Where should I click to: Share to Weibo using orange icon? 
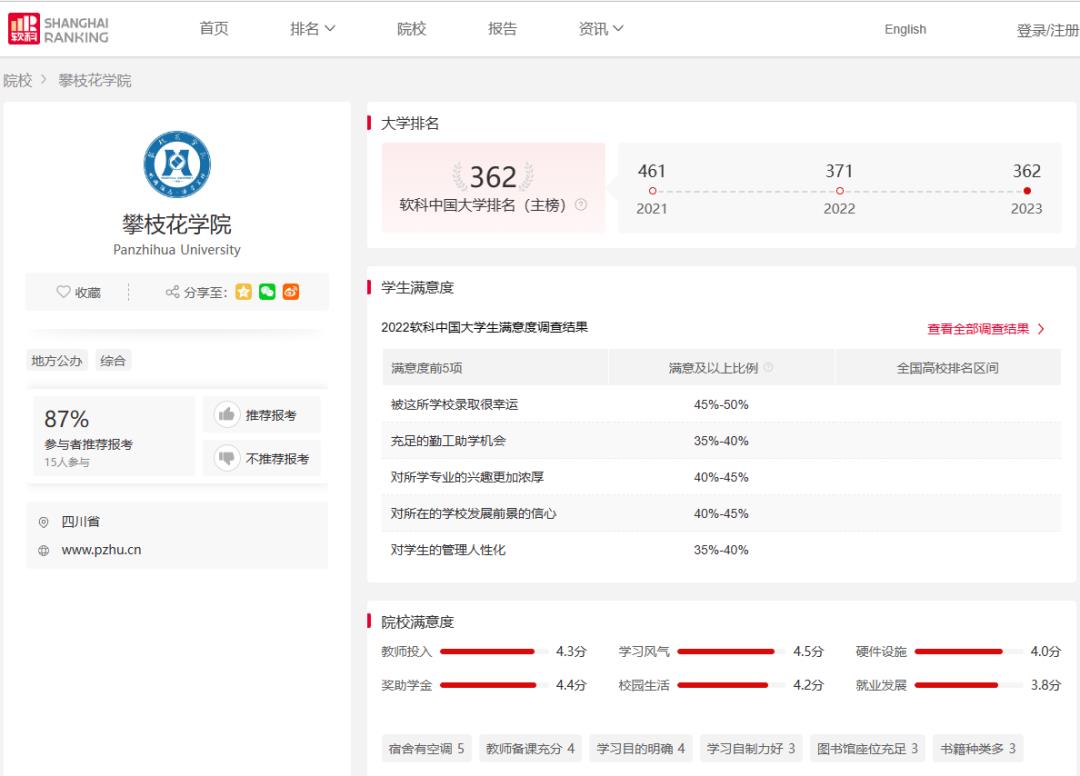click(x=291, y=292)
